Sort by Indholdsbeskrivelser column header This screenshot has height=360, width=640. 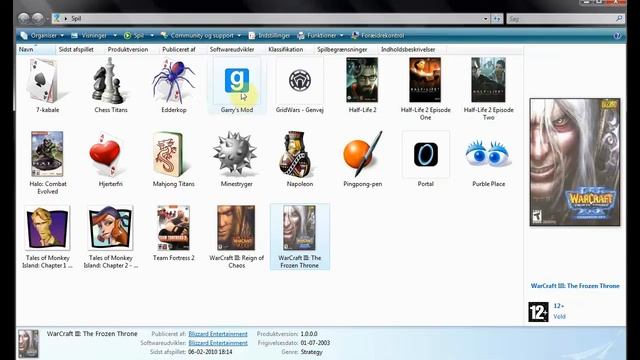coord(408,49)
